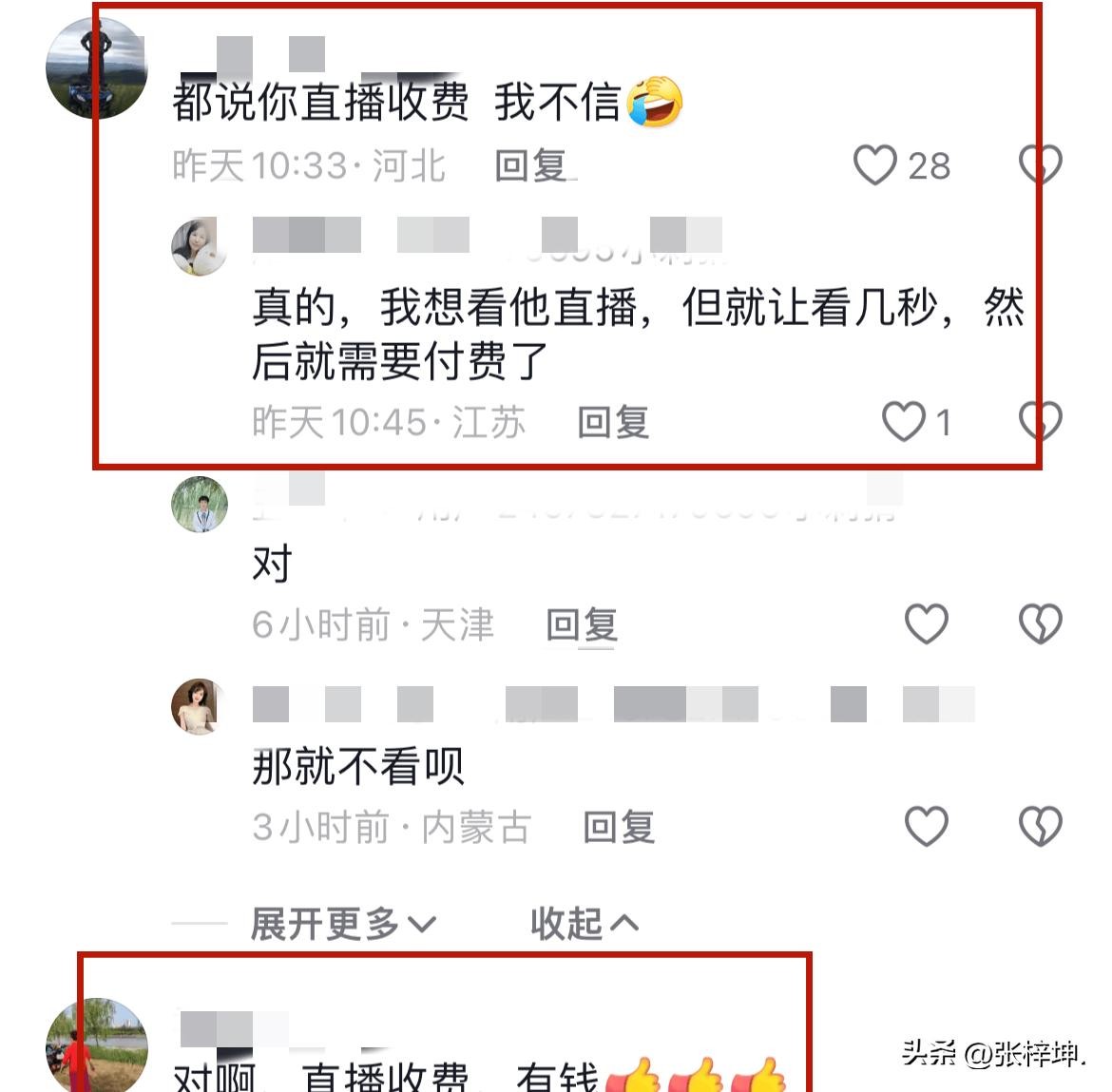1112x1092 pixels.
Task: Like the Inner Mongolia reply 那就不看呗
Action: click(x=927, y=827)
